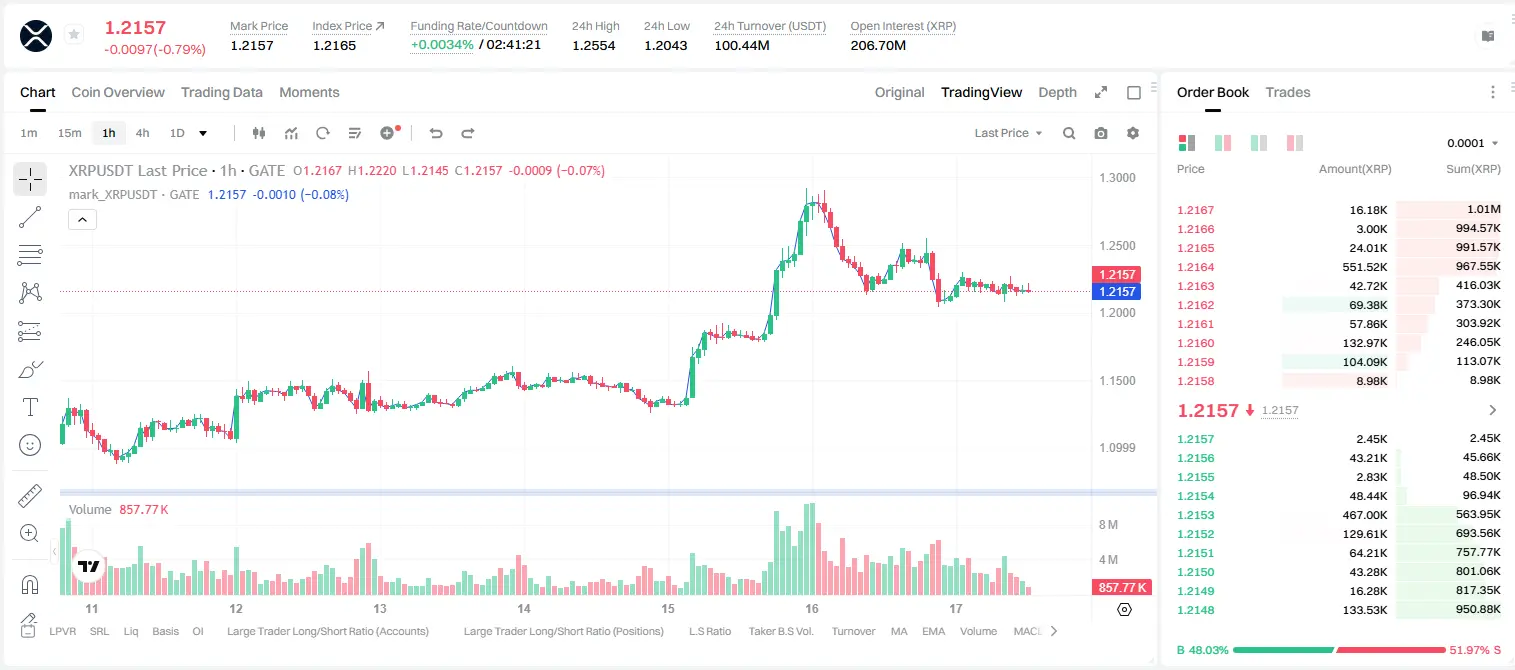The height and width of the screenshot is (670, 1515).
Task: Click the candlestick chart type icon
Action: coord(260,133)
